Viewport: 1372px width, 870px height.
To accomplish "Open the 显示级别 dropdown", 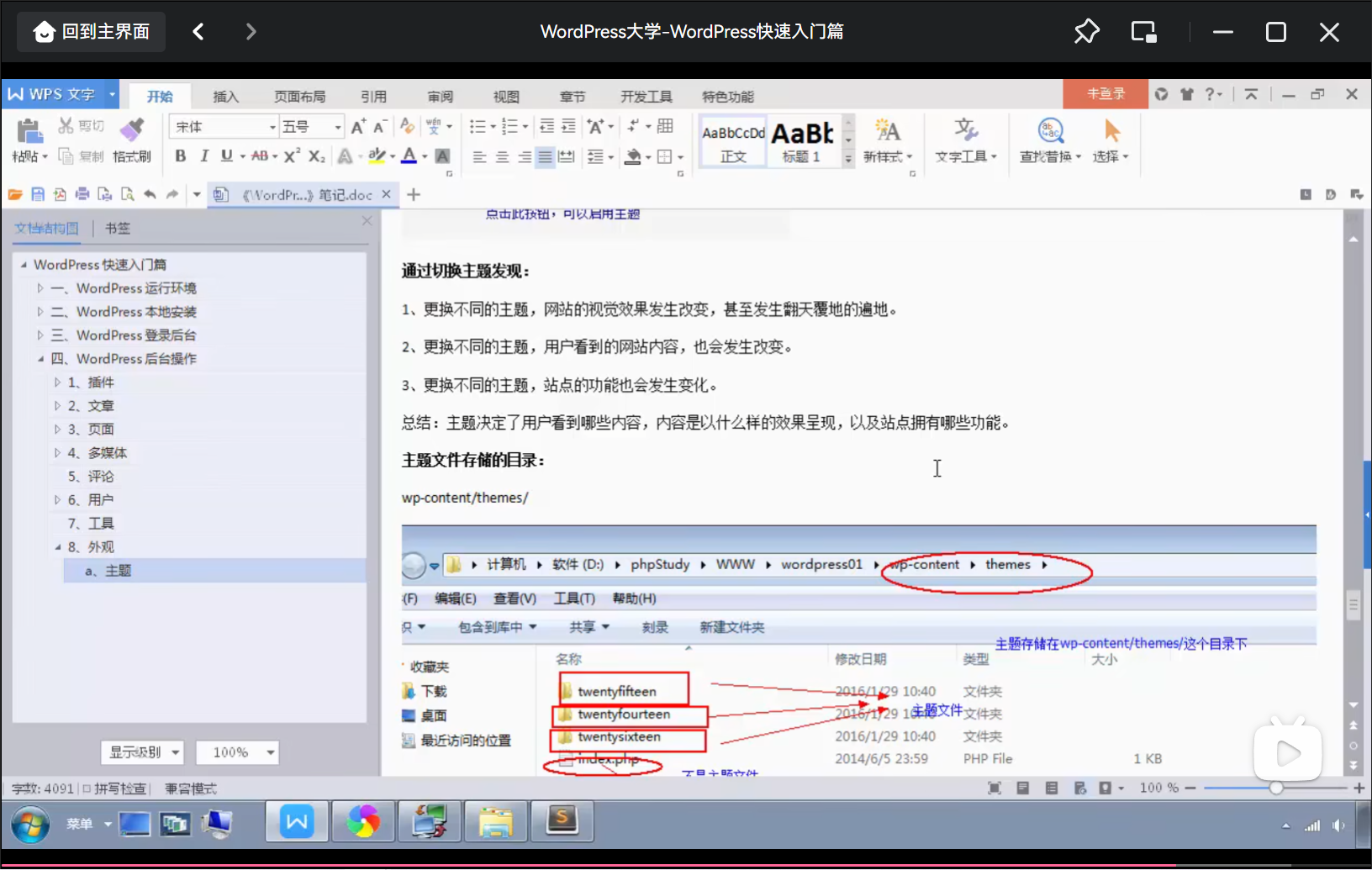I will (x=142, y=752).
